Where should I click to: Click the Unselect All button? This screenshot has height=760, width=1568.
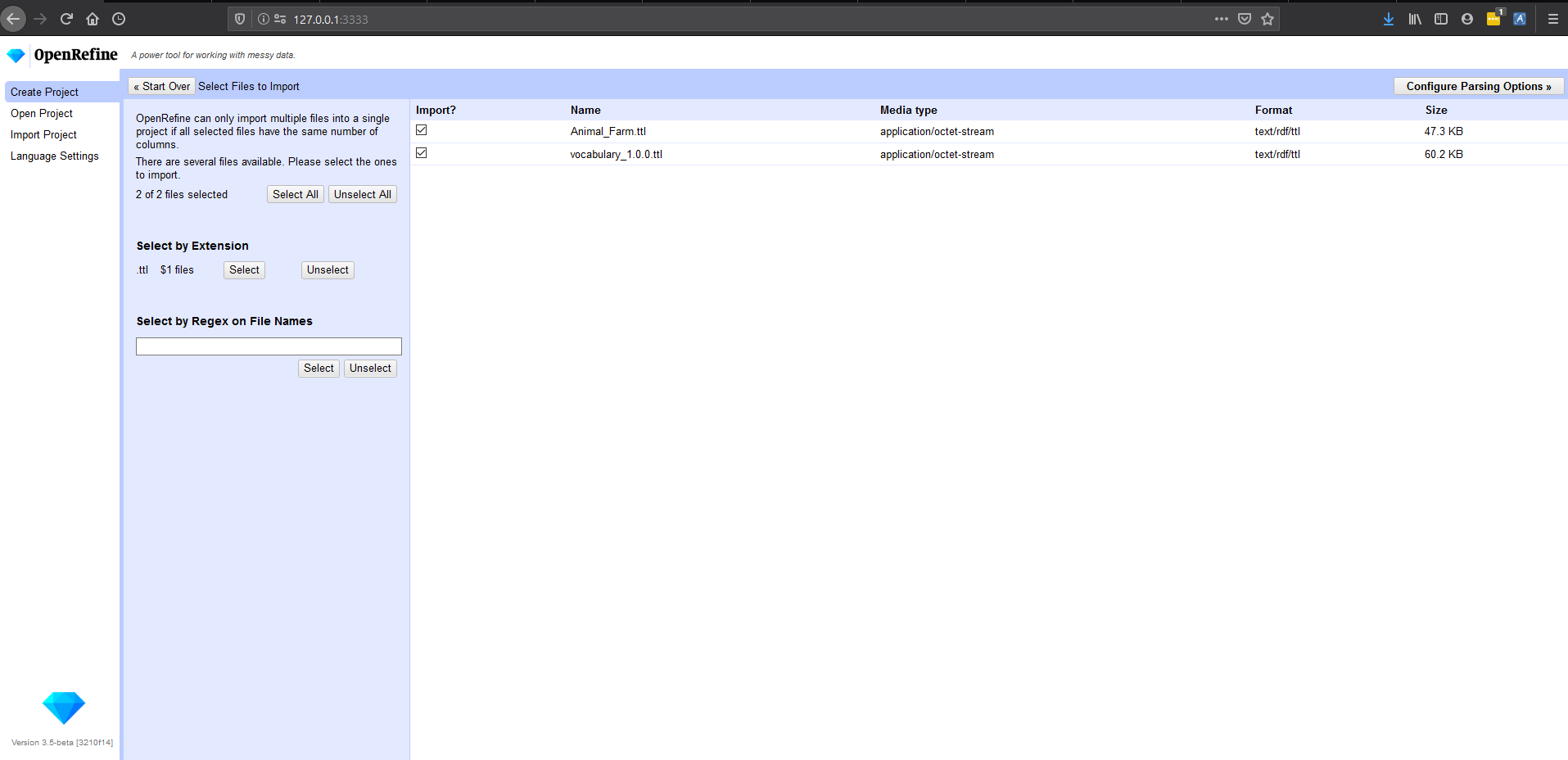pyautogui.click(x=363, y=194)
